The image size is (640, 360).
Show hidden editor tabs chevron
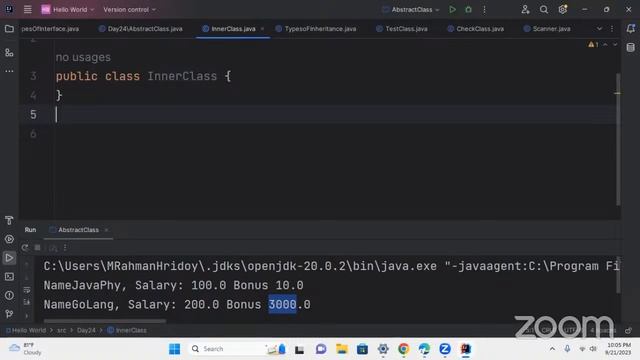click(x=599, y=29)
